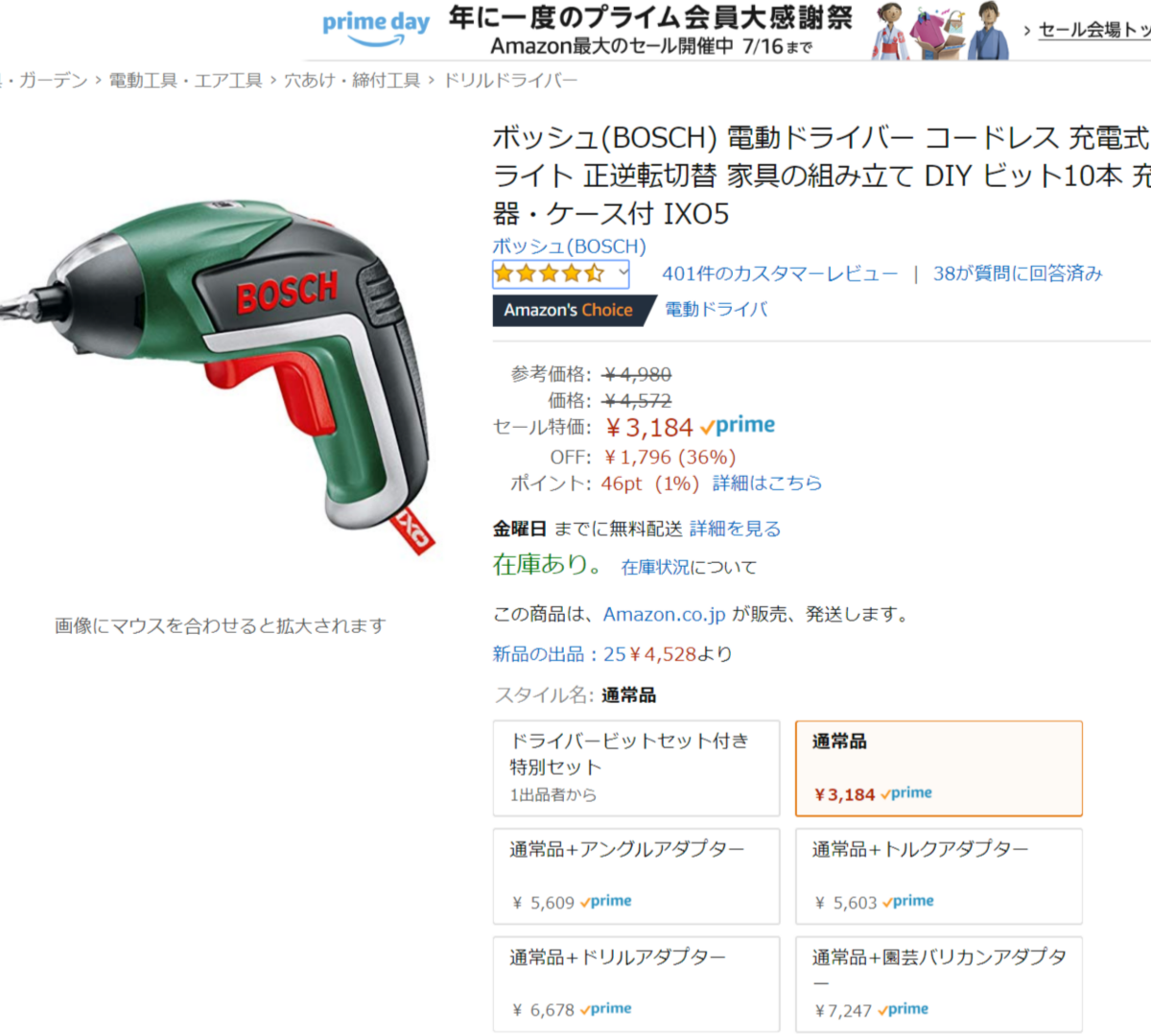Open 401件のカスタマーレビュー link
1151x1036 pixels.
(x=780, y=273)
